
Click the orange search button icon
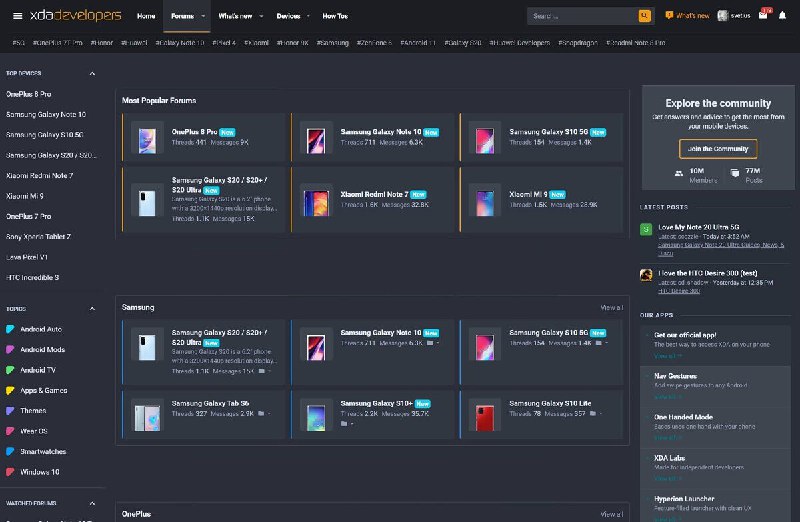[644, 16]
